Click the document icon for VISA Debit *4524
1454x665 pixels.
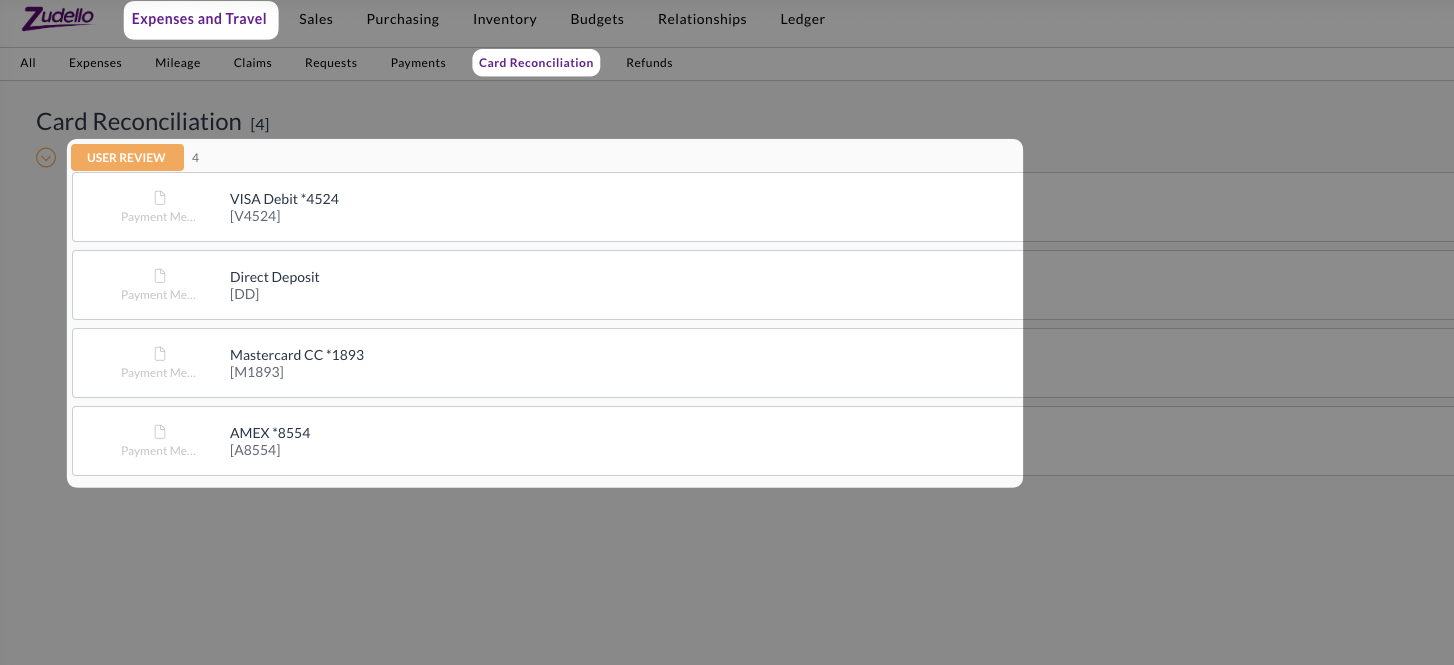click(x=160, y=198)
